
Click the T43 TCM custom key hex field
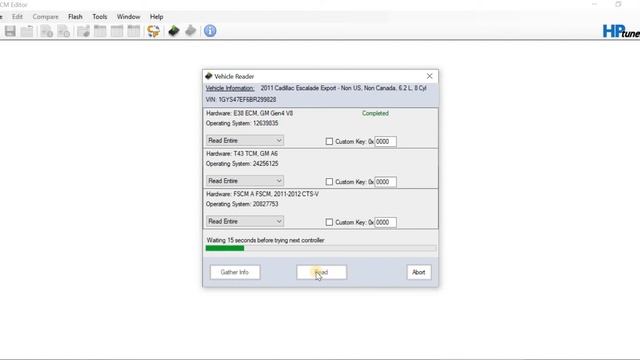(x=385, y=182)
